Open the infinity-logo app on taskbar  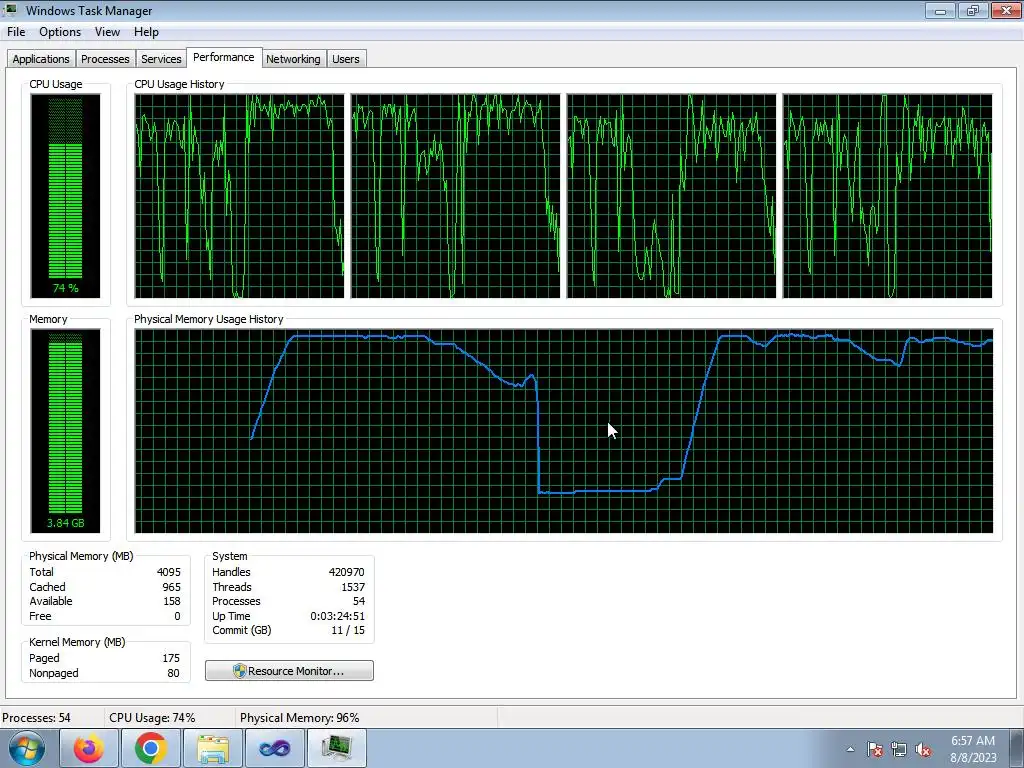(275, 748)
